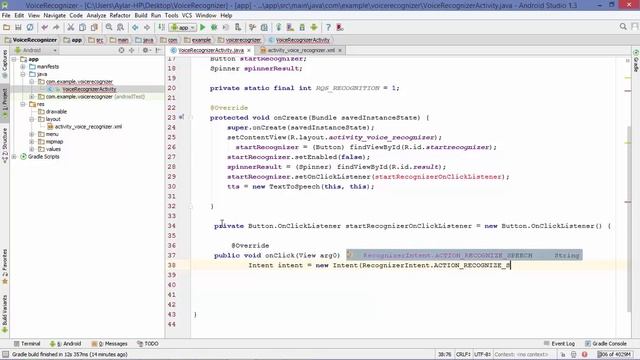Click the Cut scissors icon

(x=71, y=27)
